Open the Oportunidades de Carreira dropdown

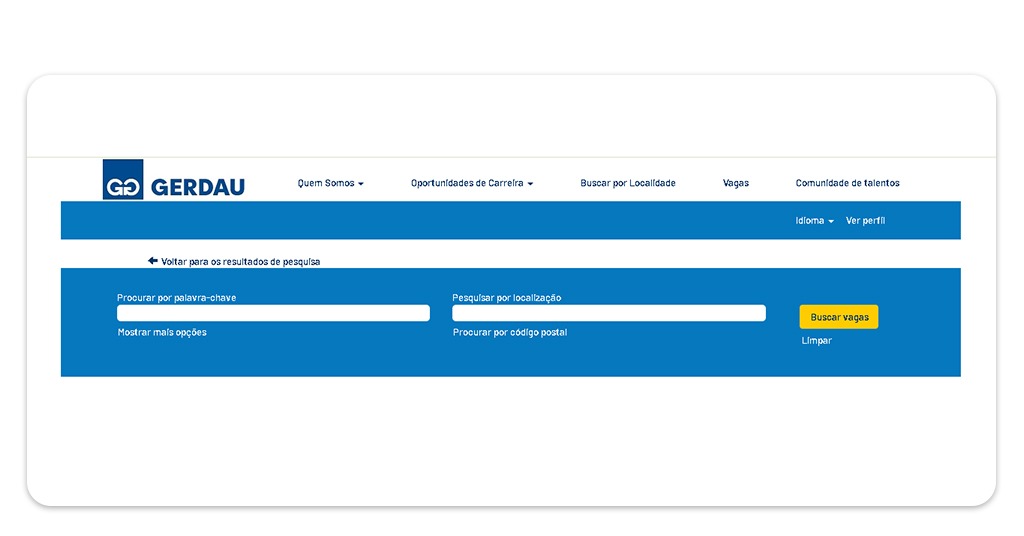471,183
